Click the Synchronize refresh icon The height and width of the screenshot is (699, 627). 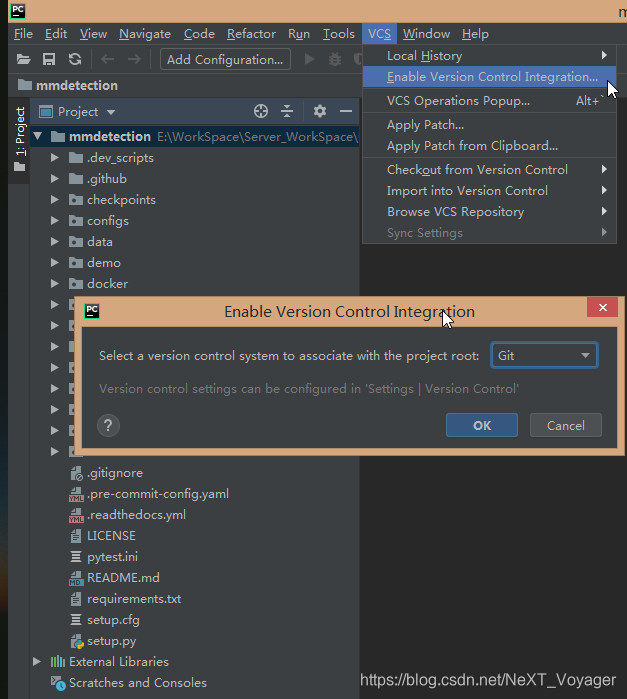[x=75, y=59]
